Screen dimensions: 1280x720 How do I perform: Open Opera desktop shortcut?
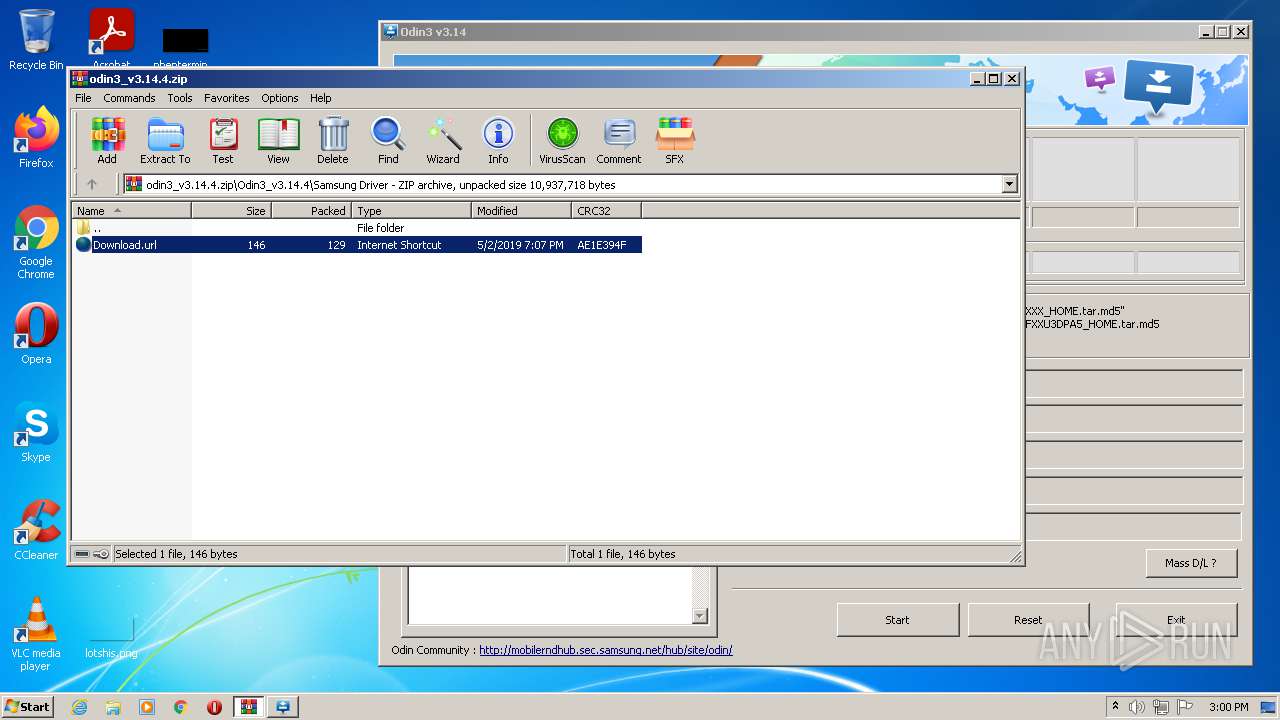point(36,334)
